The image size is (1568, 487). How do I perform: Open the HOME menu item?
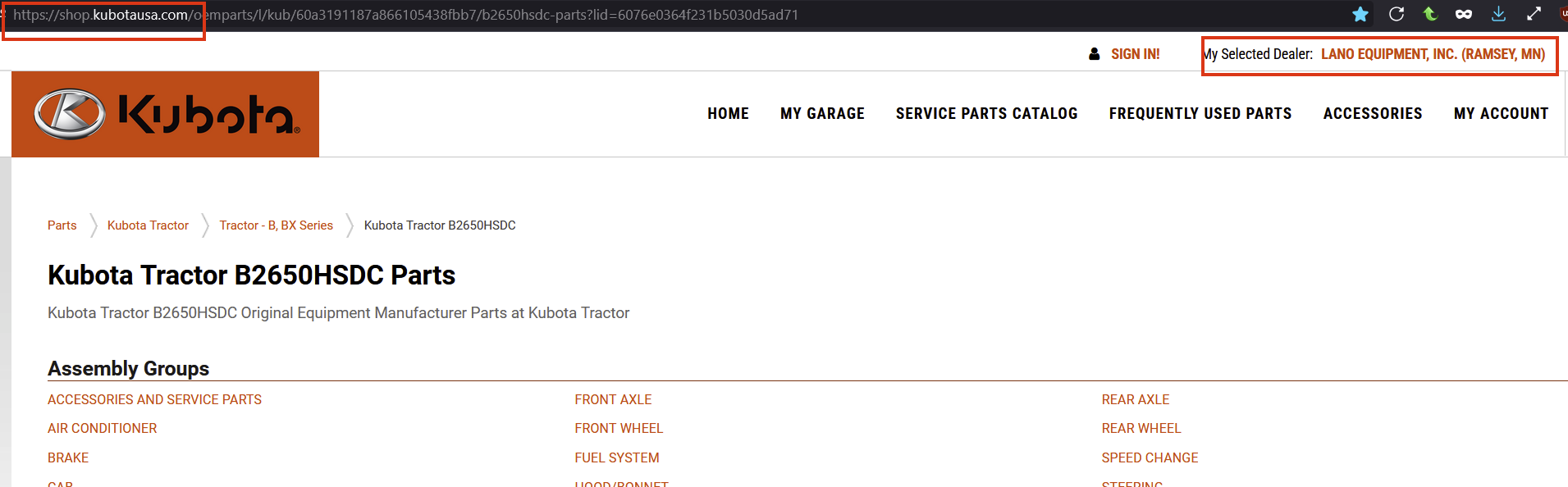(x=728, y=114)
